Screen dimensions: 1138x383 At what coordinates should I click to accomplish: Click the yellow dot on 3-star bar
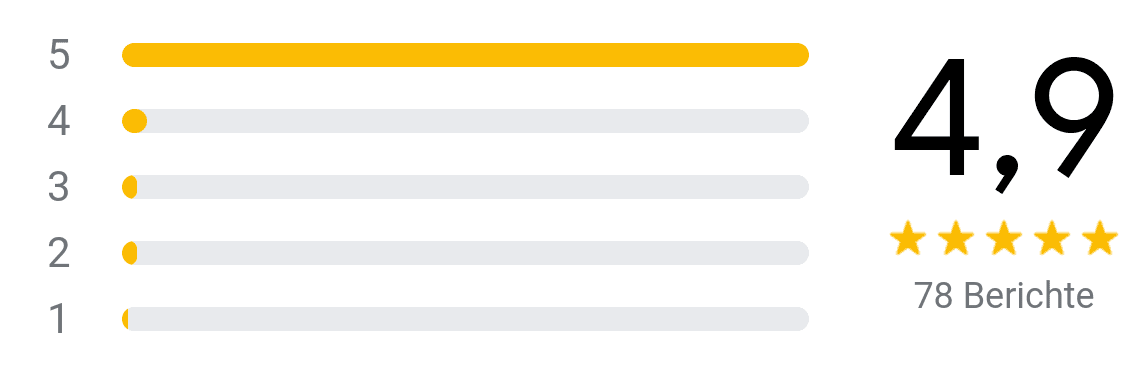(129, 187)
